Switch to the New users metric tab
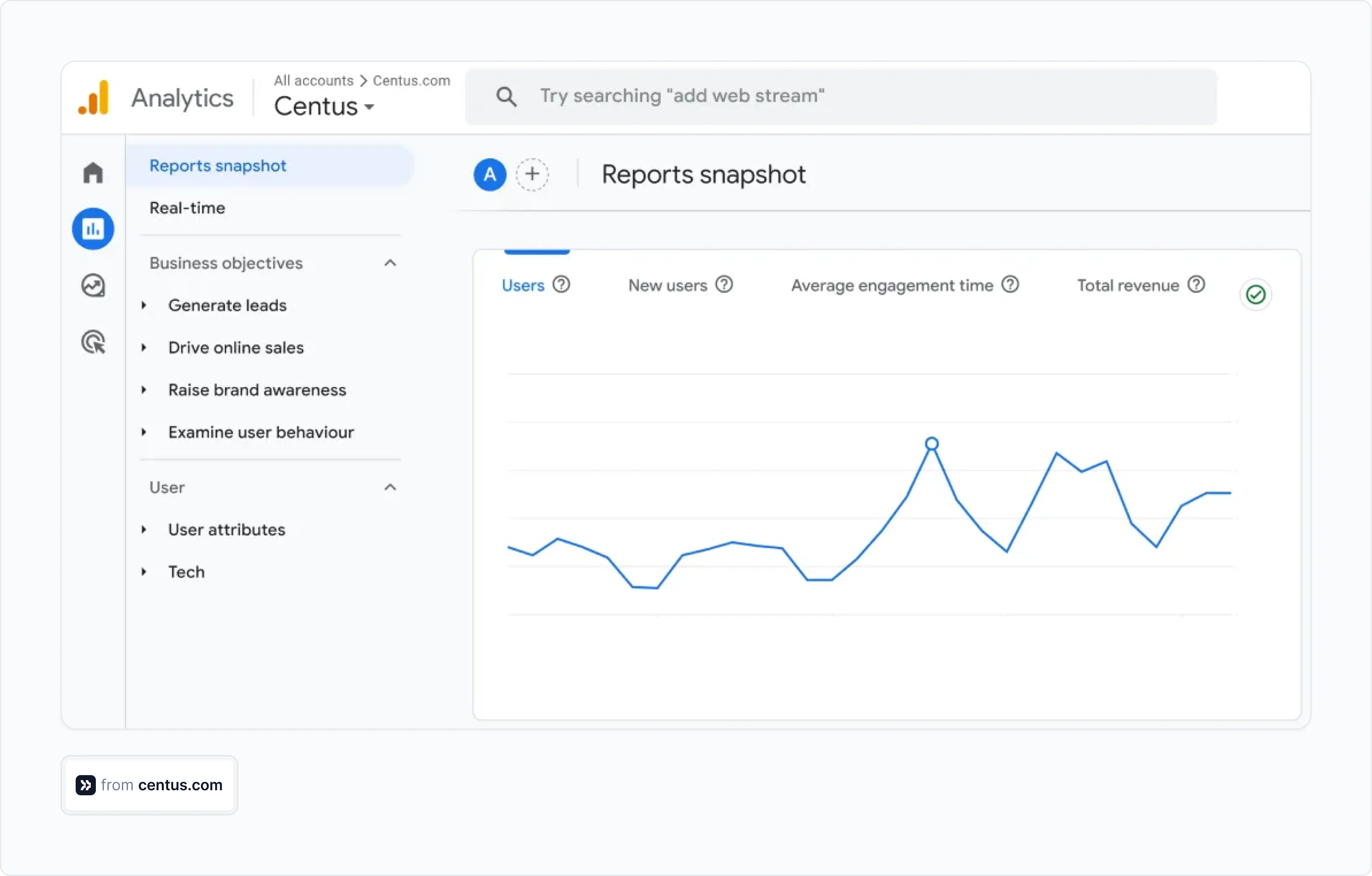1372x876 pixels. click(x=667, y=285)
